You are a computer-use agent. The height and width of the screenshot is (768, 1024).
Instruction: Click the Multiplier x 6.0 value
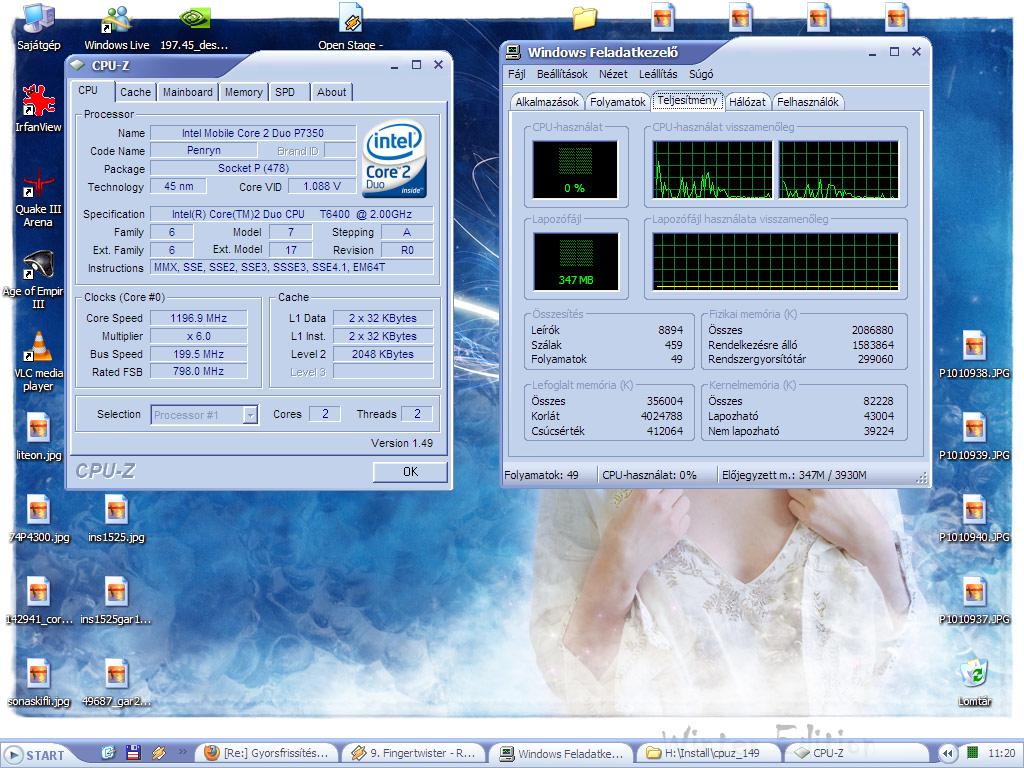(x=199, y=336)
